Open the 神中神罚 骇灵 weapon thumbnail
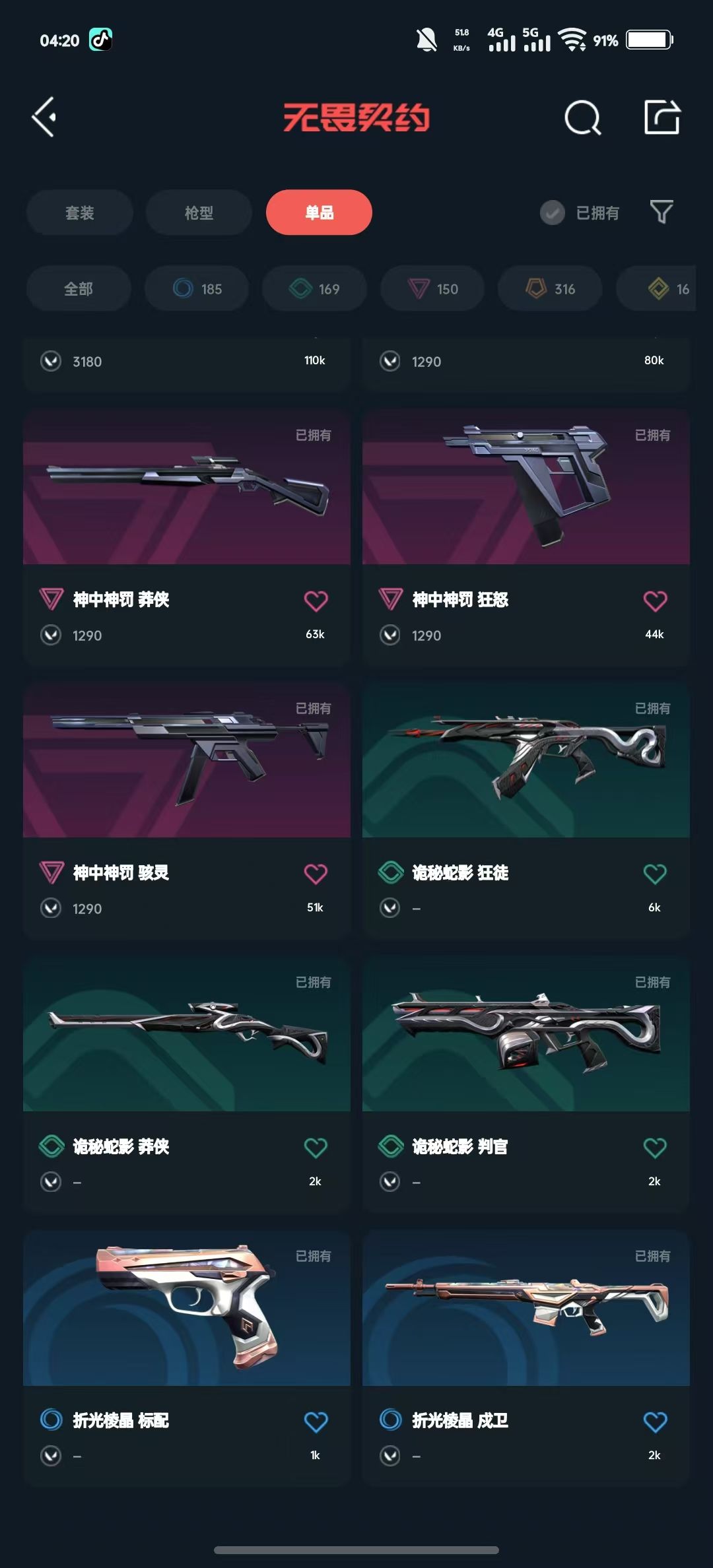Viewport: 713px width, 1568px height. click(187, 760)
